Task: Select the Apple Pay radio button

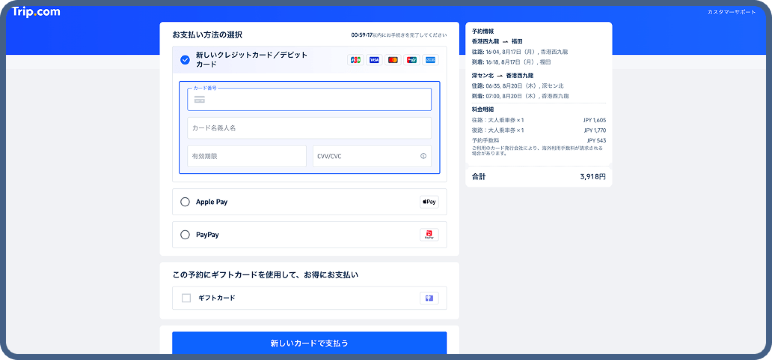Action: click(x=185, y=202)
